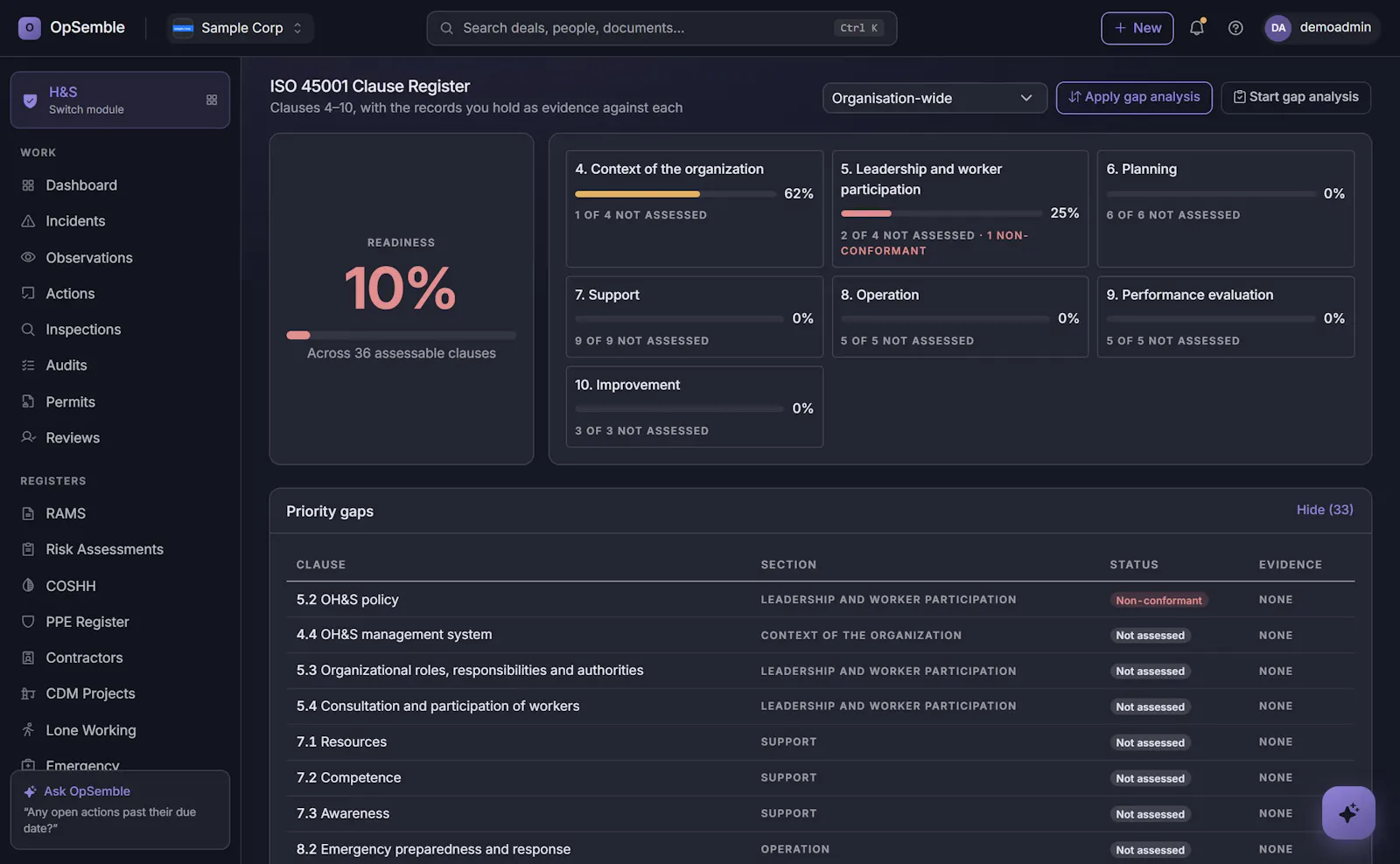Open the help question mark icon
The width and height of the screenshot is (1400, 864).
click(1235, 28)
